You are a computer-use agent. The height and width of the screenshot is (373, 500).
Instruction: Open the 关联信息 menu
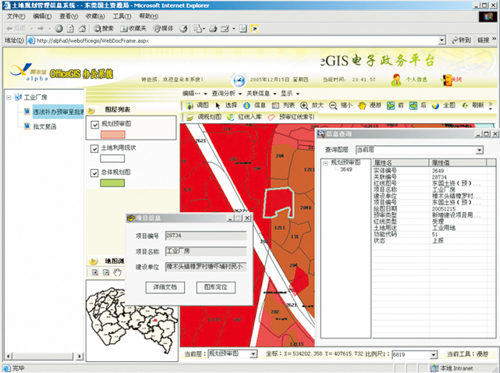pos(261,93)
